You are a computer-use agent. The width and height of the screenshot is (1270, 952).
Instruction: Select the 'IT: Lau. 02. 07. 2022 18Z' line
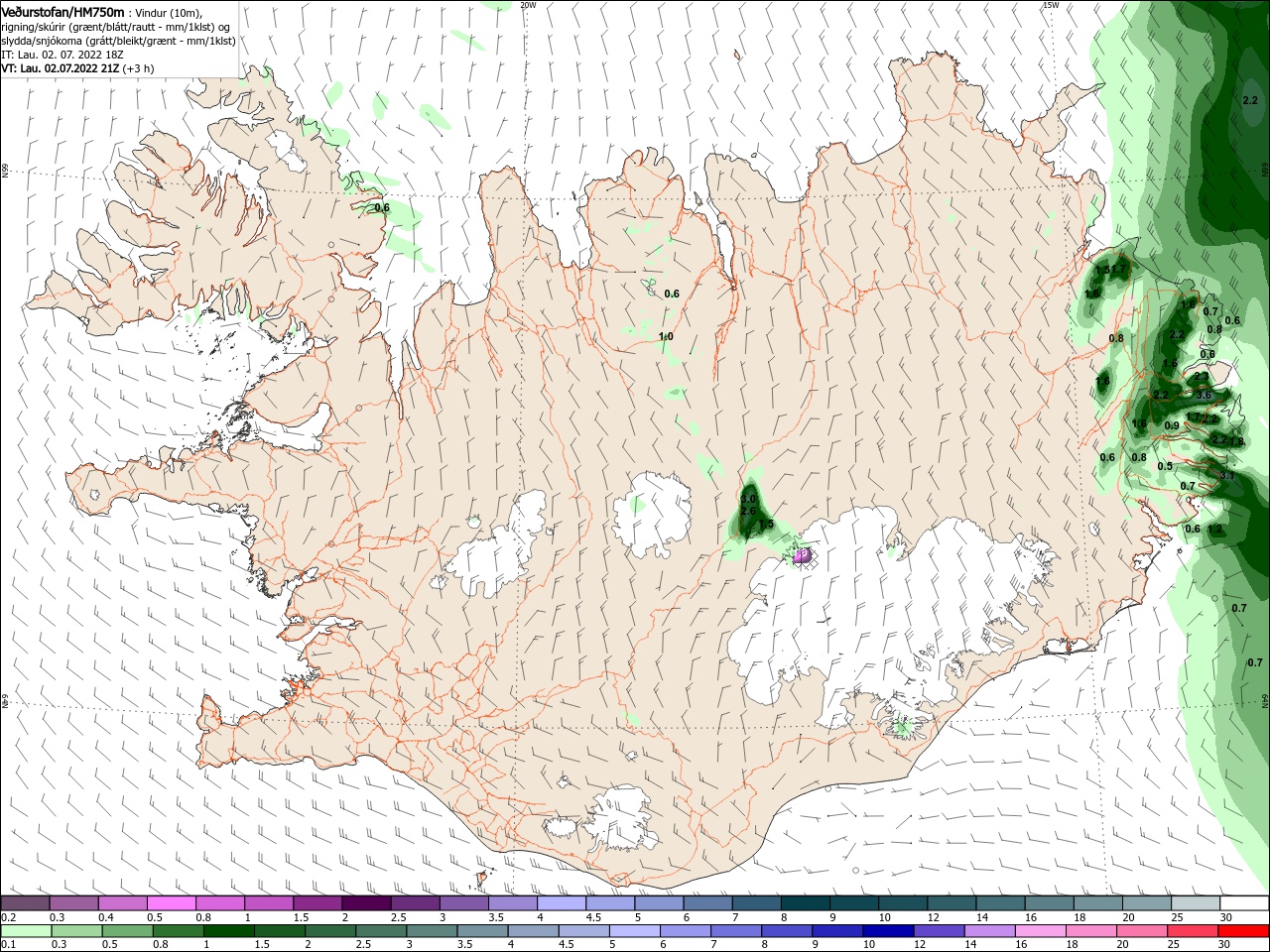pyautogui.click(x=61, y=55)
